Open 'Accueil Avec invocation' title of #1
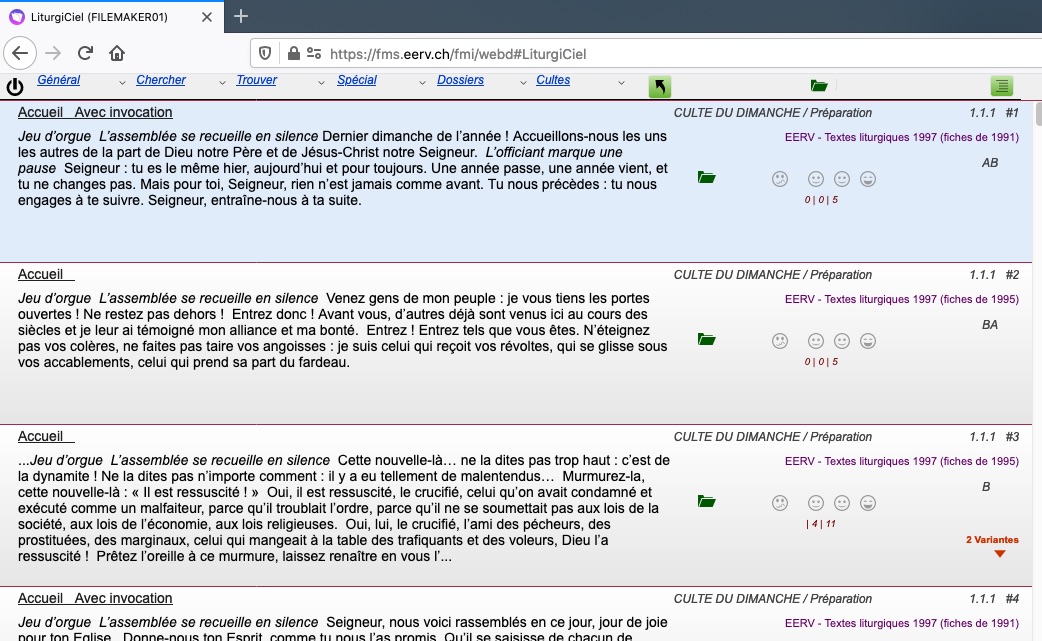 coord(95,112)
